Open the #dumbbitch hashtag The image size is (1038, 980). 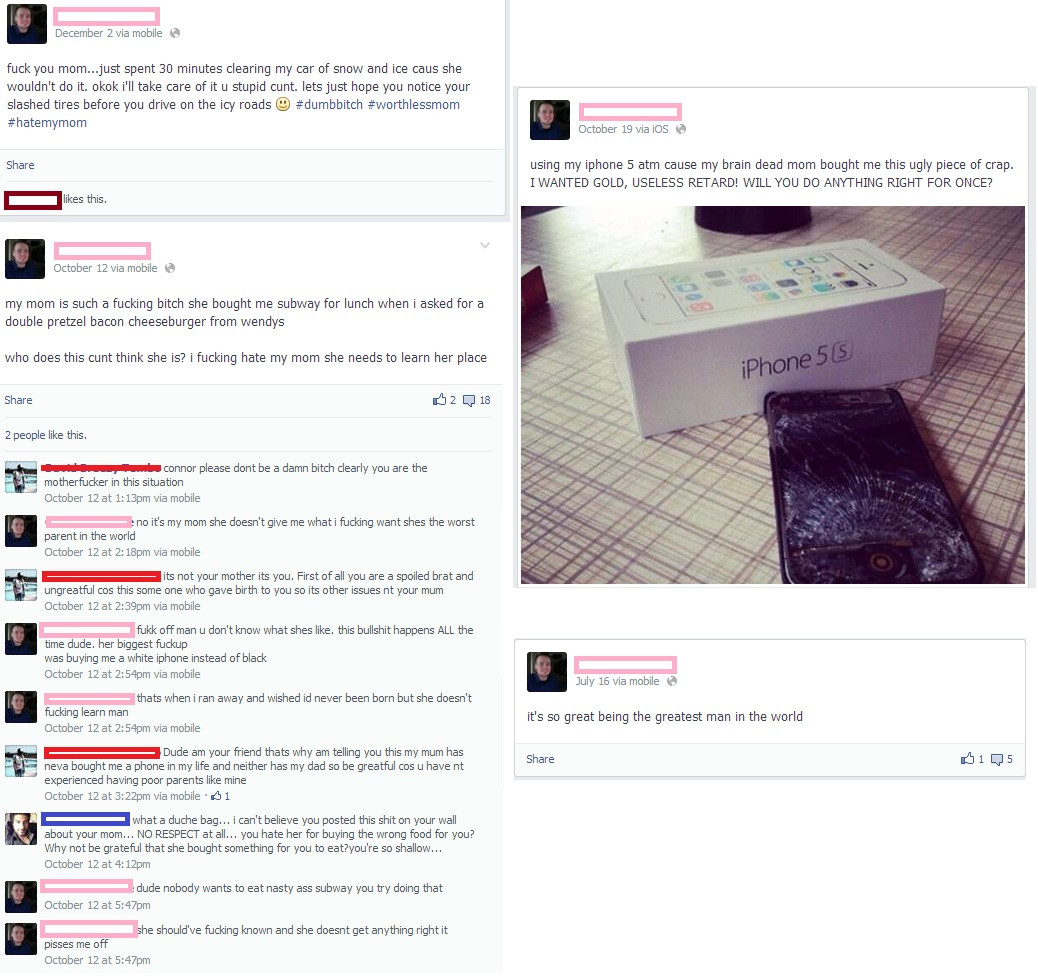coord(329,105)
